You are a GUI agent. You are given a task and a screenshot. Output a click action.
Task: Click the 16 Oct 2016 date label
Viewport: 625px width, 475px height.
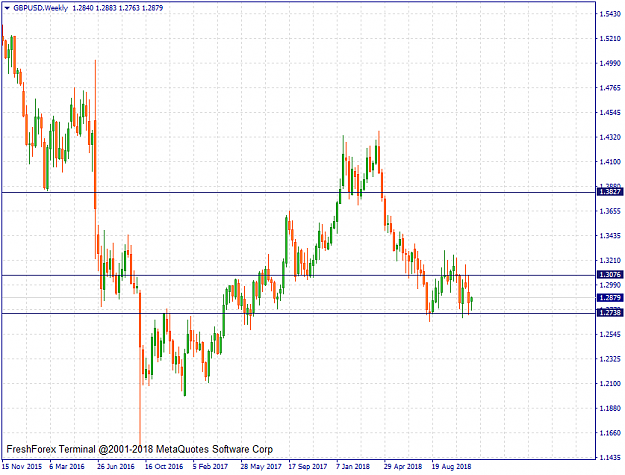point(164,466)
